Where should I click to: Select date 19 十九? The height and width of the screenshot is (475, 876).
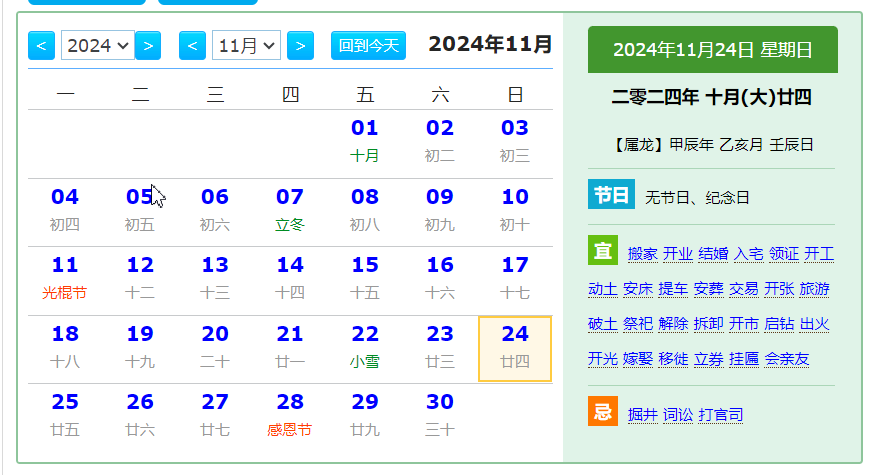pos(140,347)
